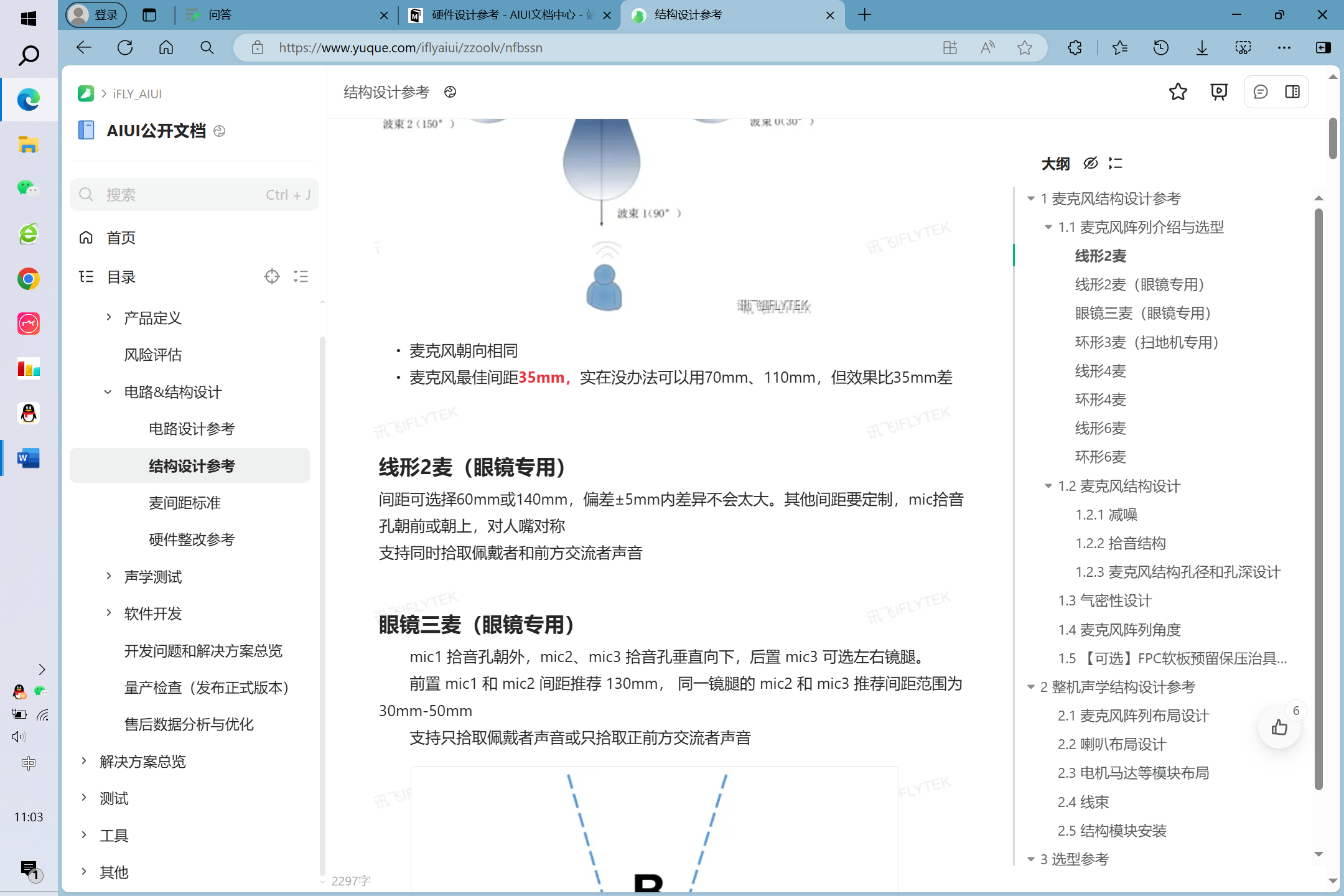Toggle the right sidebar panel layout
This screenshot has width=1344, height=896.
[1292, 92]
